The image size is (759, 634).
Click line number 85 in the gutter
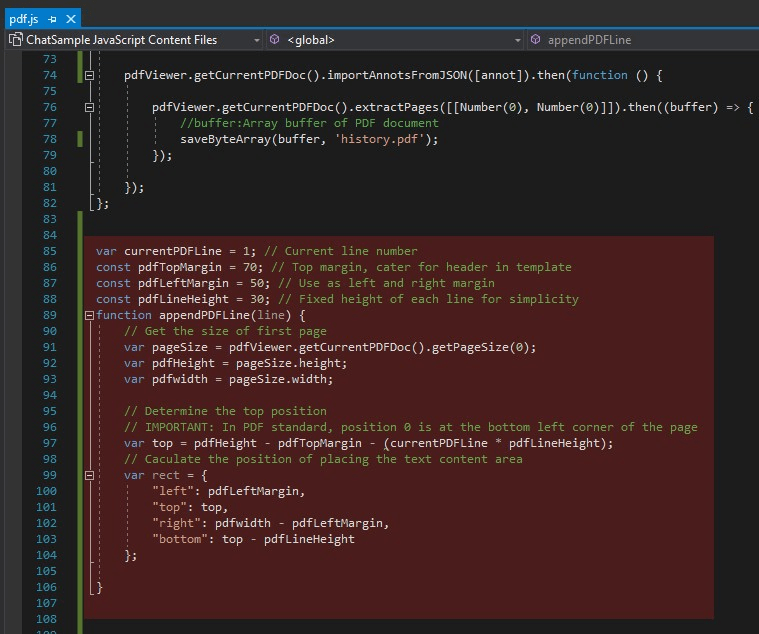tap(50, 251)
